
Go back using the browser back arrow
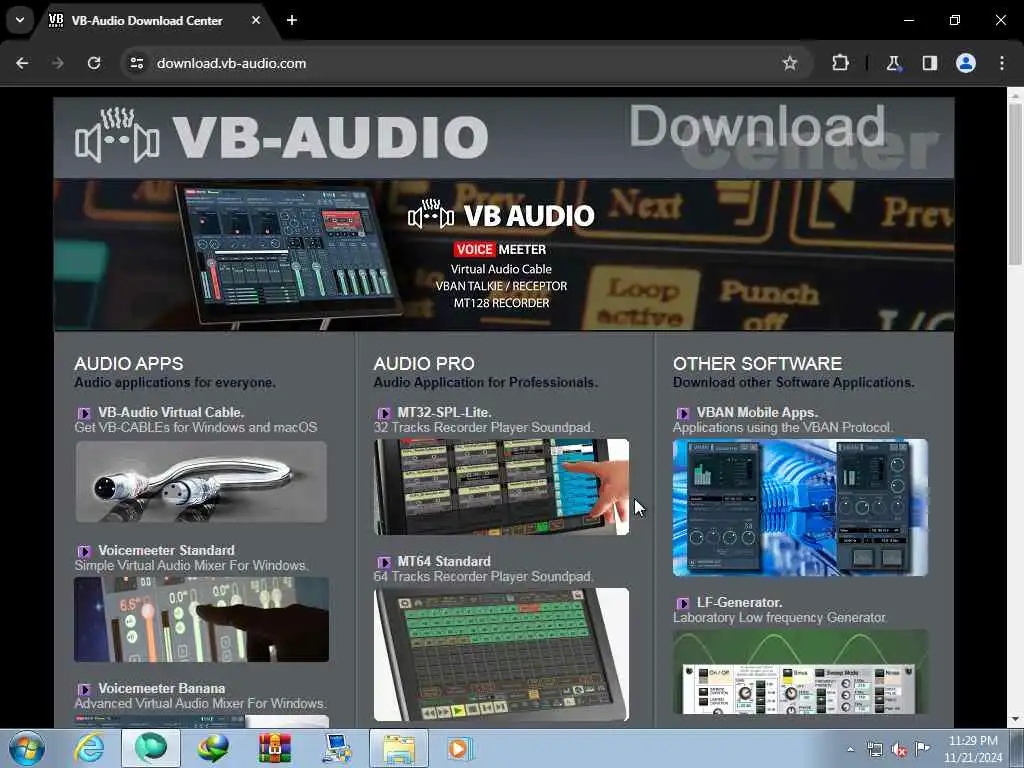point(22,63)
